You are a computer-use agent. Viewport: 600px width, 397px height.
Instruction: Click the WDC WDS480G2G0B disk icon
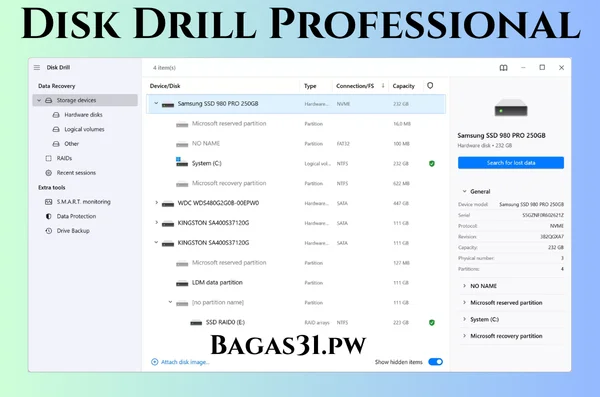tap(168, 203)
